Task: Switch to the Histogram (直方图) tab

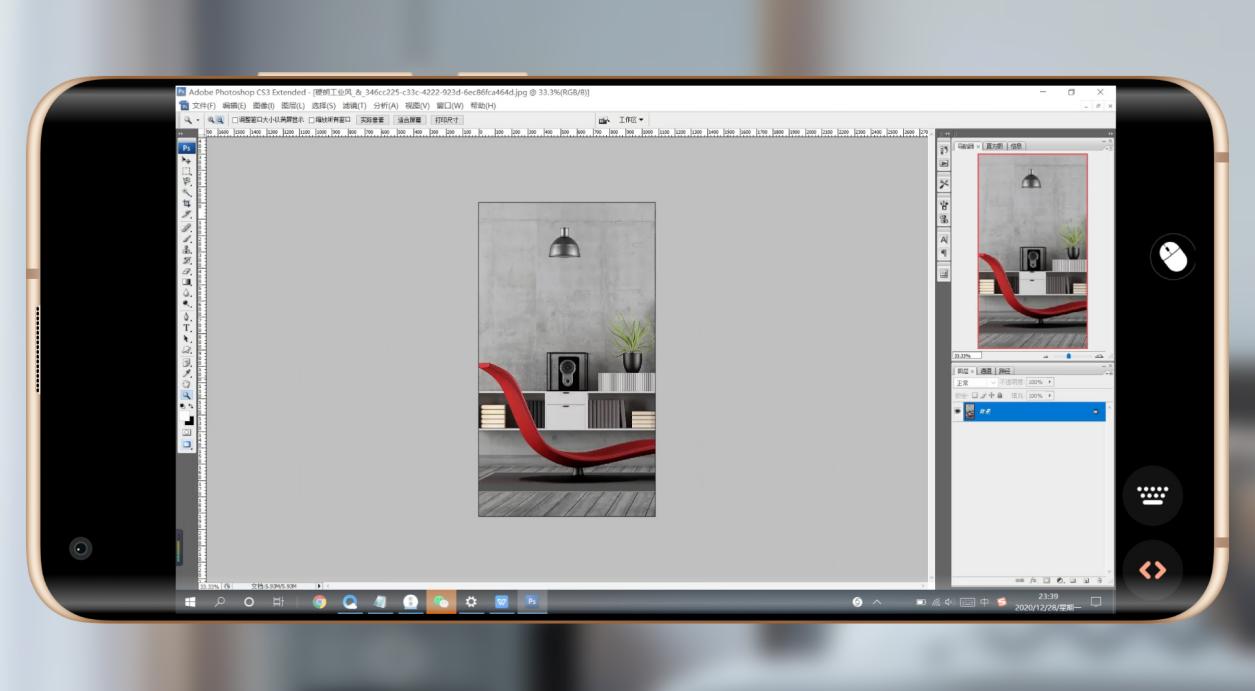Action: coord(994,146)
